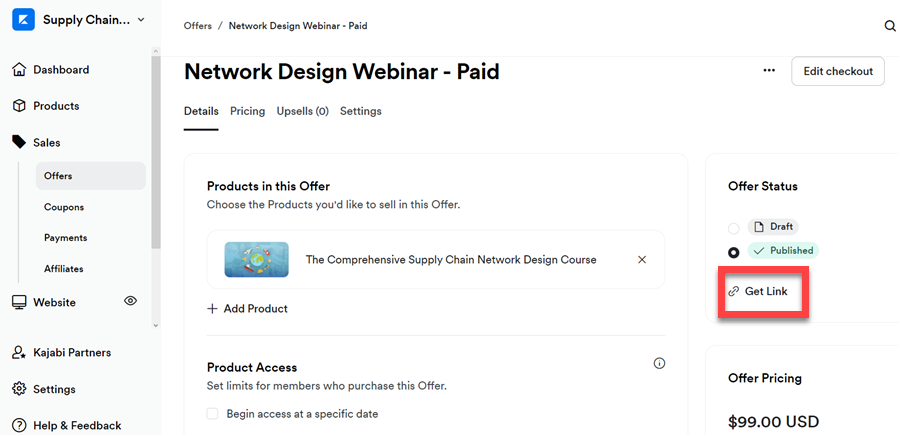The width and height of the screenshot is (900, 436).
Task: Open the three-dot more options menu
Action: click(x=769, y=71)
